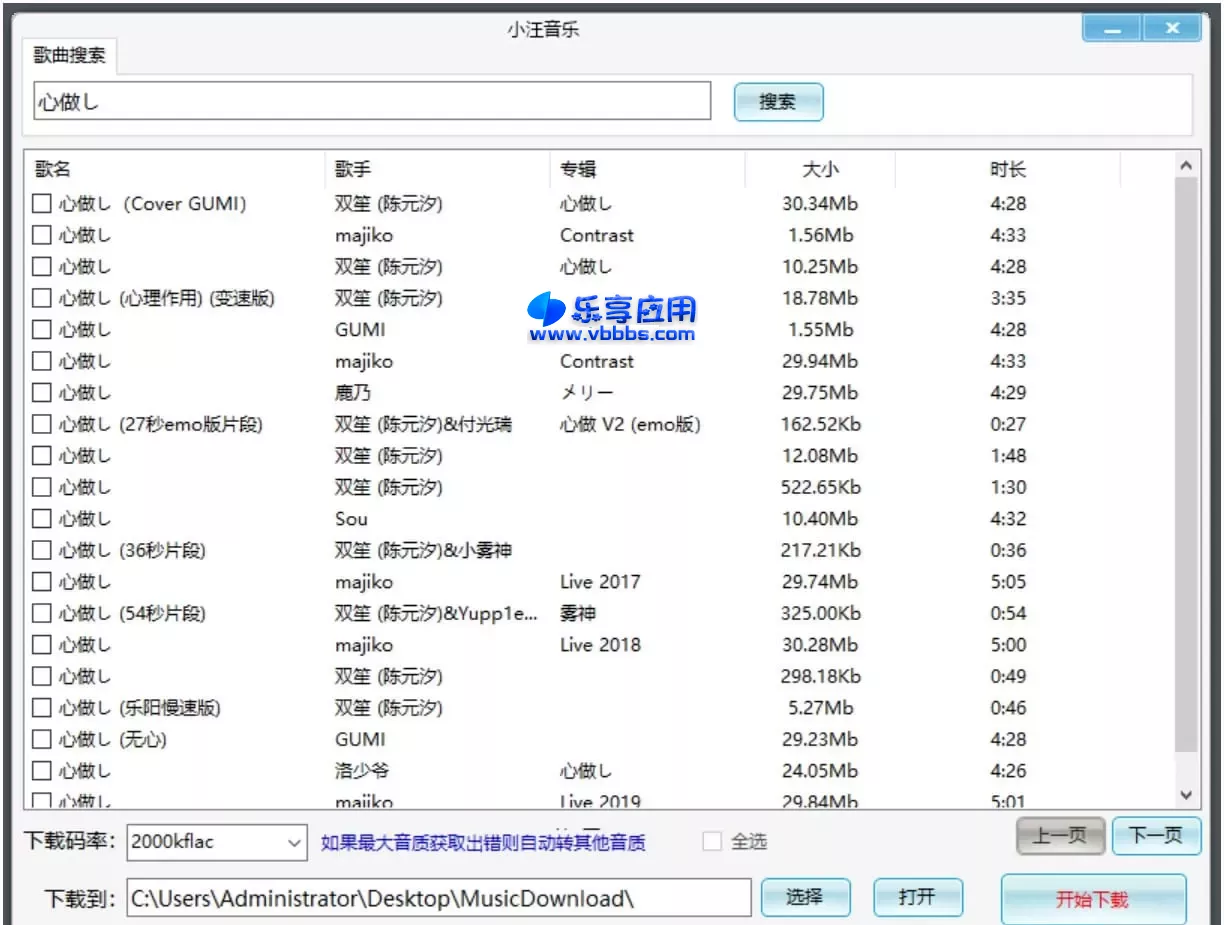Check 心做し (无心) by GUMI
The image size is (1224, 925).
coord(41,739)
